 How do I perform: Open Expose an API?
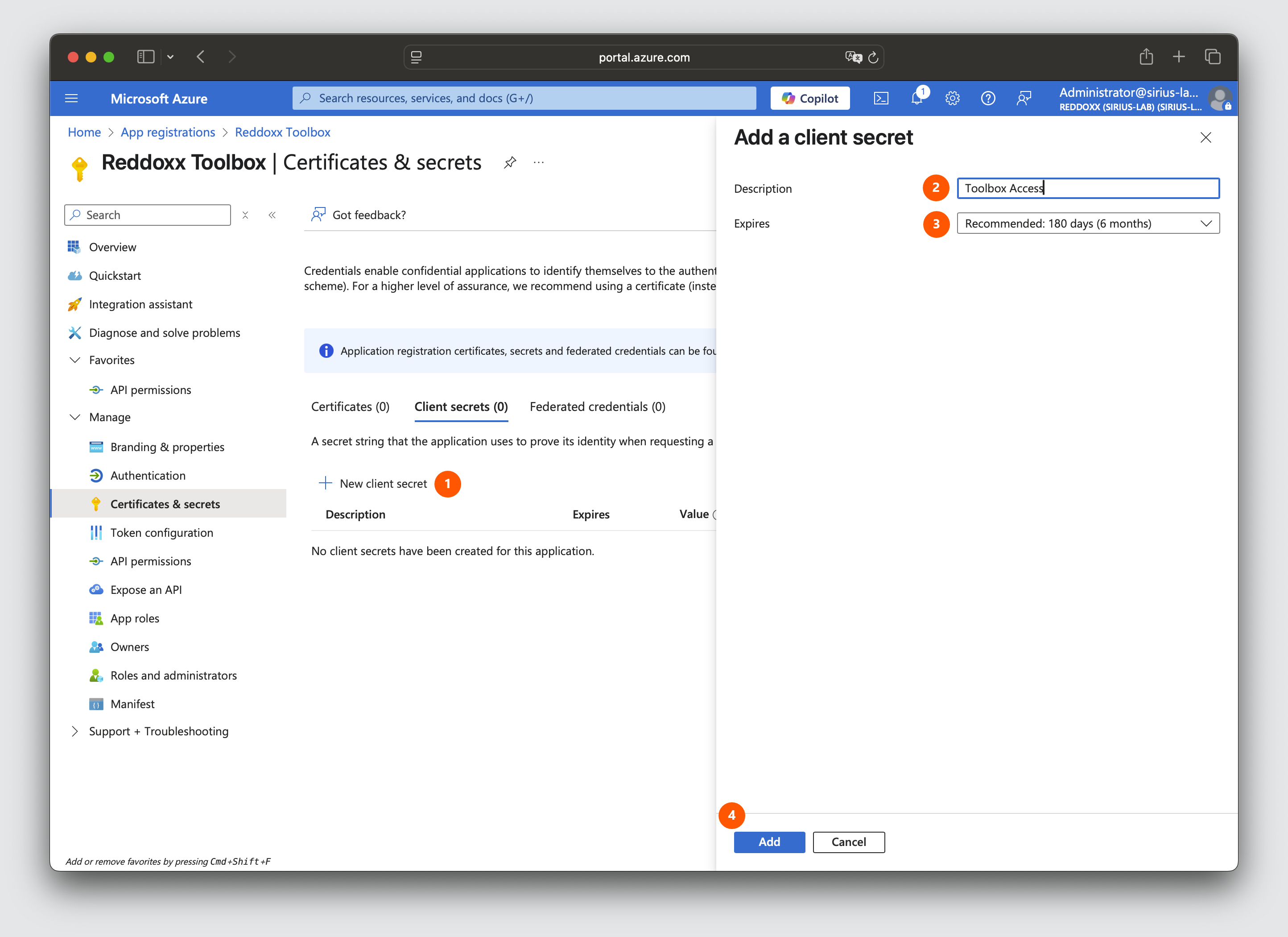[146, 590]
